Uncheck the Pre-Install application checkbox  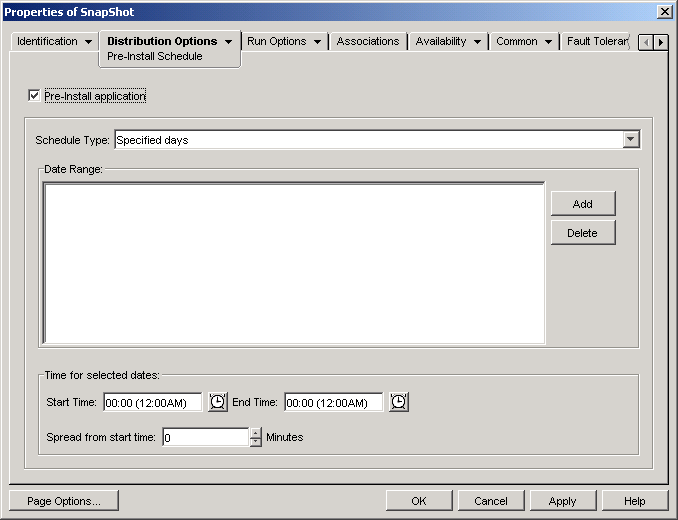click(34, 96)
